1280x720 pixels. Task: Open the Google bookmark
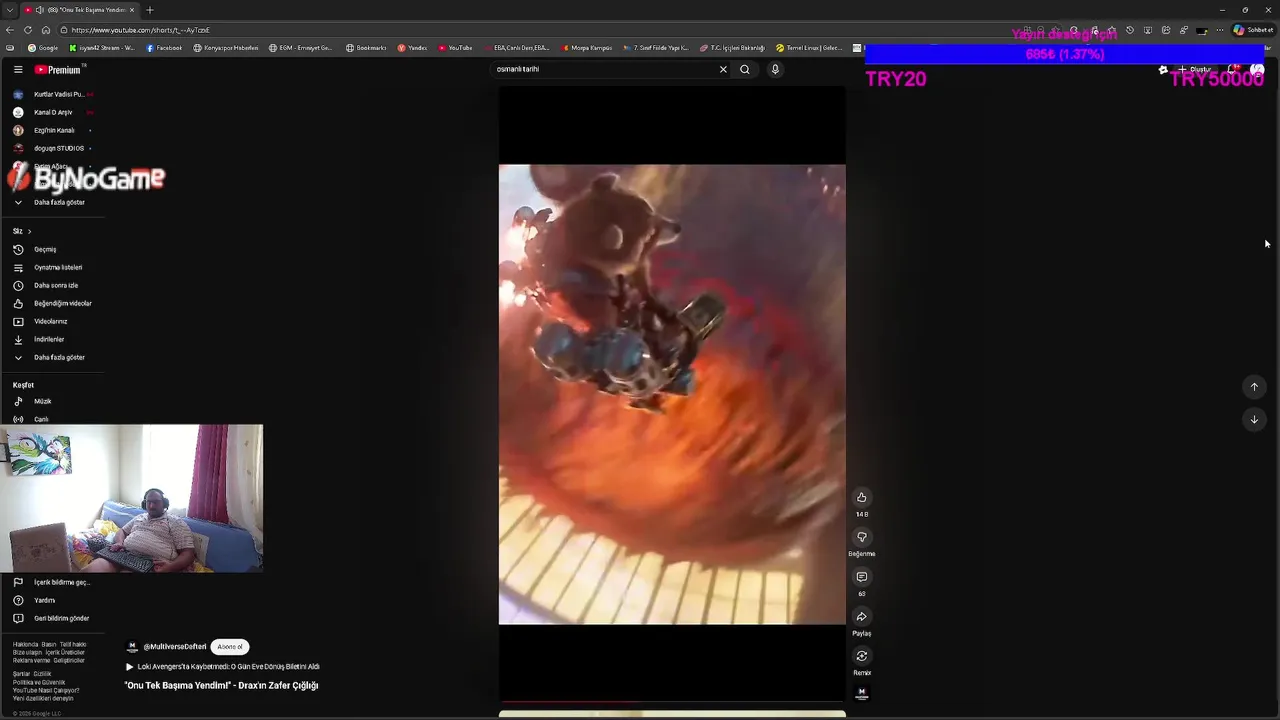tap(43, 47)
